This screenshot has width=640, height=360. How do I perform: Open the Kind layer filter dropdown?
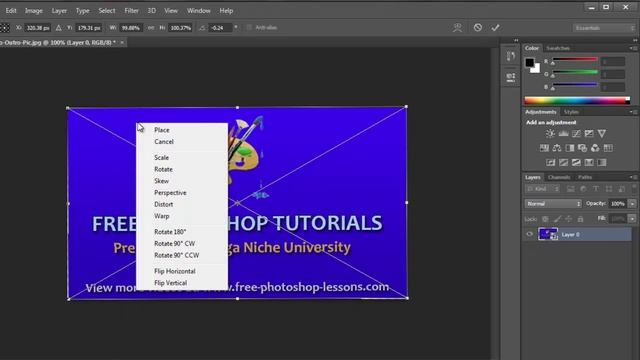tap(543, 189)
